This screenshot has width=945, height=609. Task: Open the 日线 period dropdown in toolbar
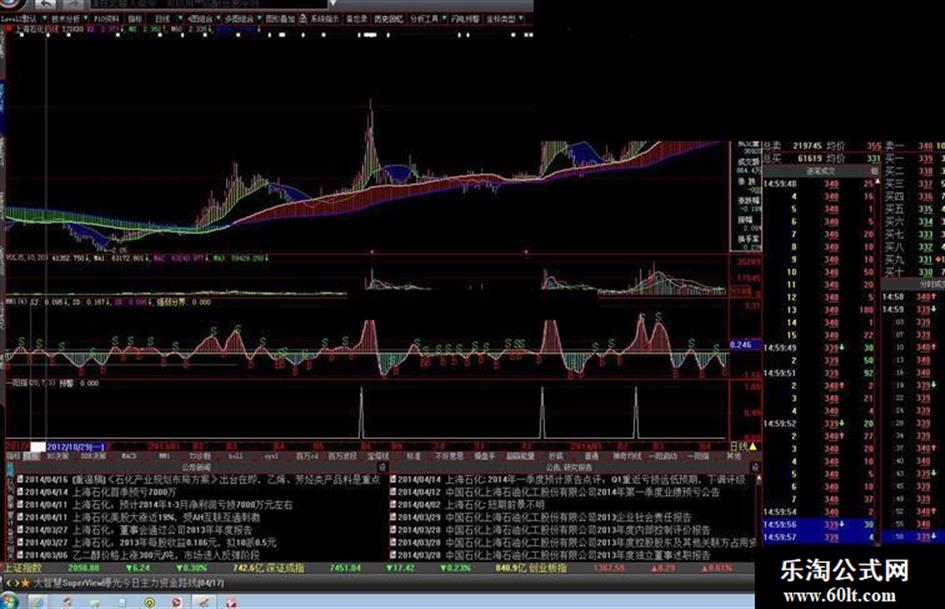(168, 19)
